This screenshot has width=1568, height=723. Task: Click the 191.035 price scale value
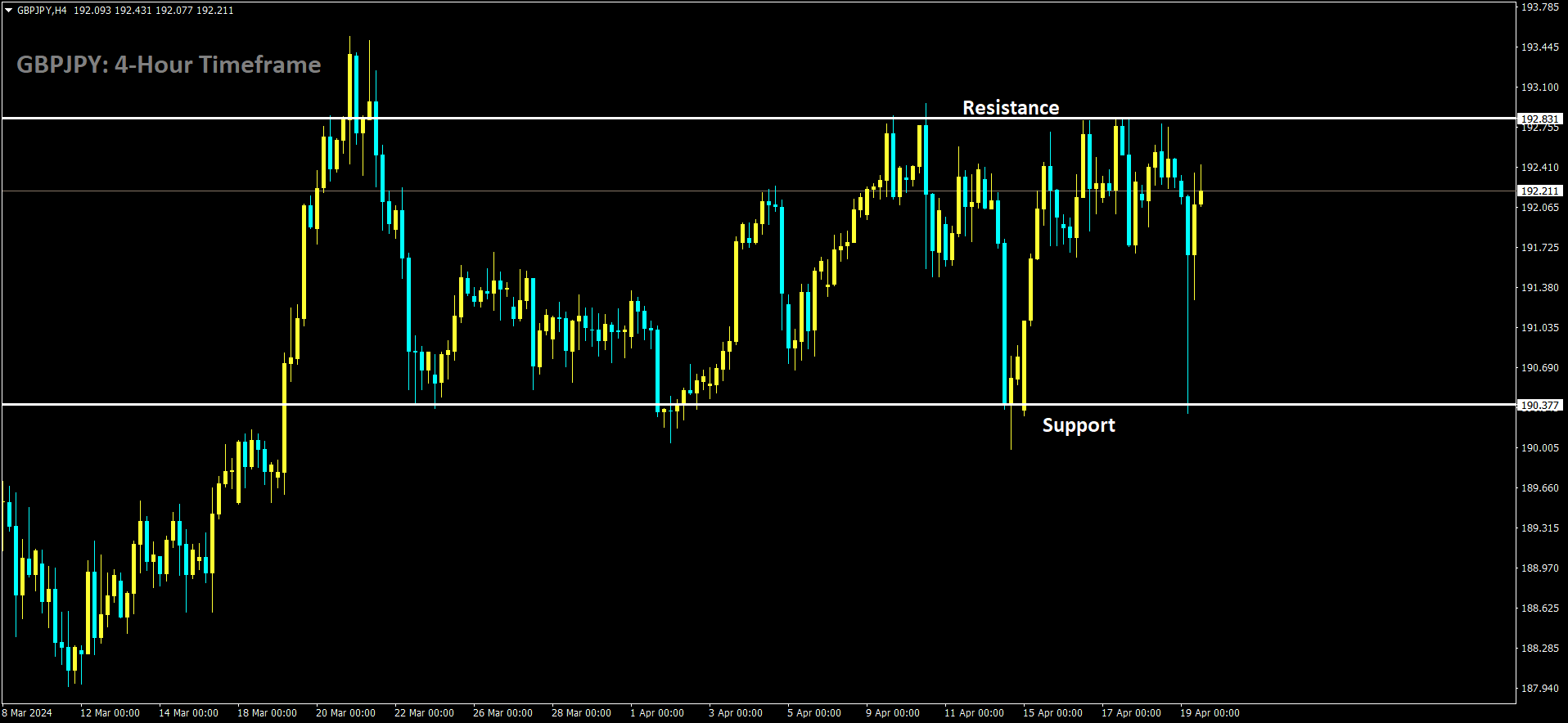pyautogui.click(x=1539, y=328)
